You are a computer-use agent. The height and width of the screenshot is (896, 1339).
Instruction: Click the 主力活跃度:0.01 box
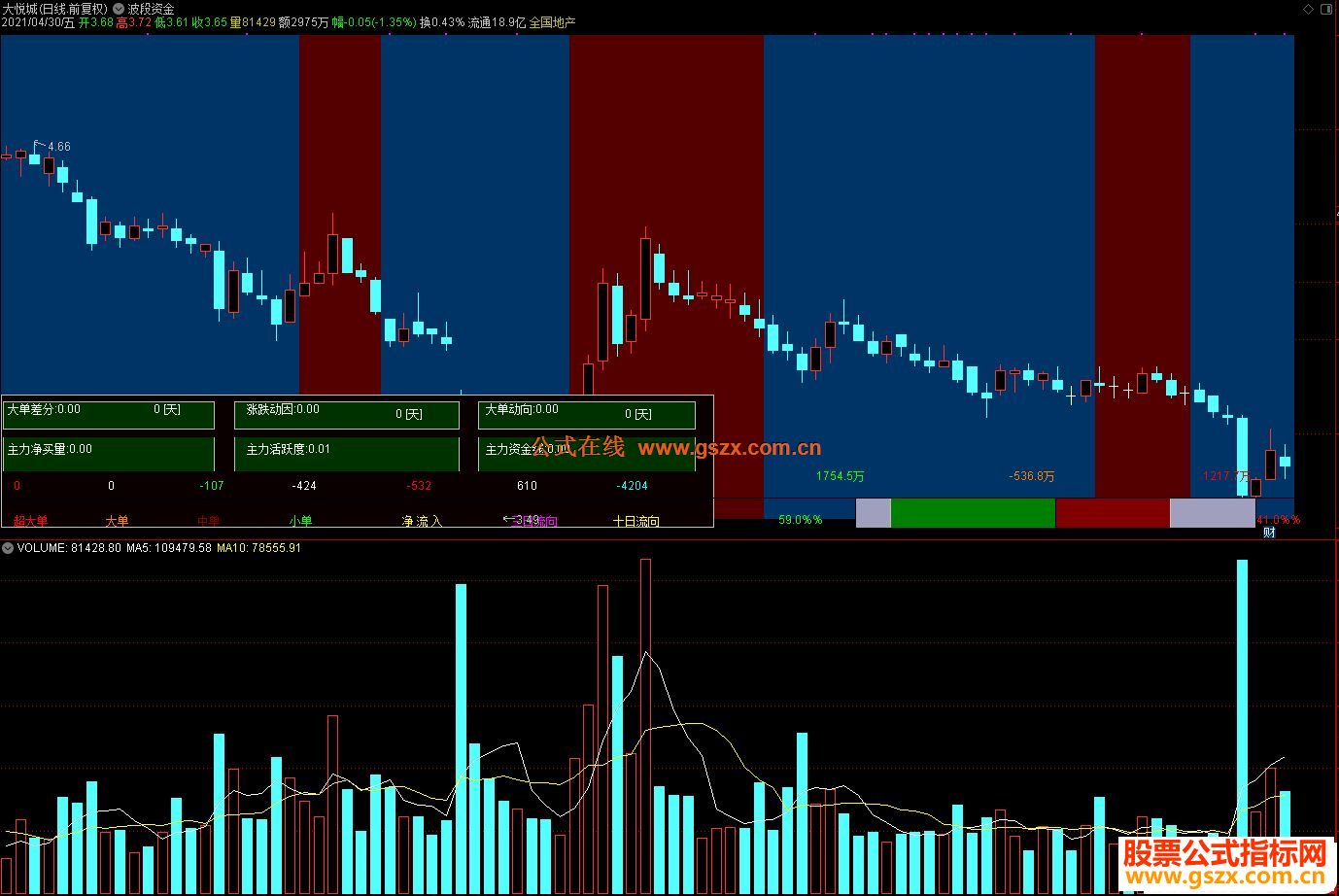(x=347, y=453)
